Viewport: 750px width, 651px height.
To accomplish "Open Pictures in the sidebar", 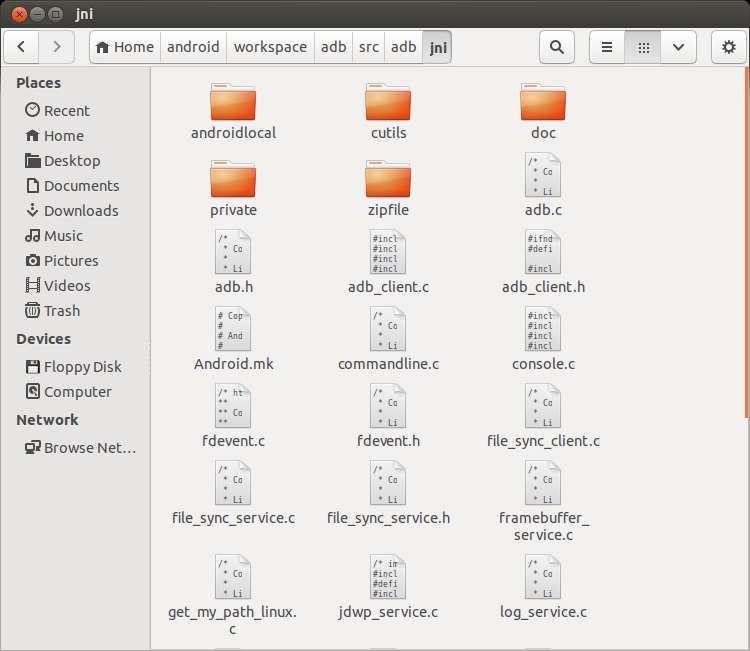I will pos(62,261).
